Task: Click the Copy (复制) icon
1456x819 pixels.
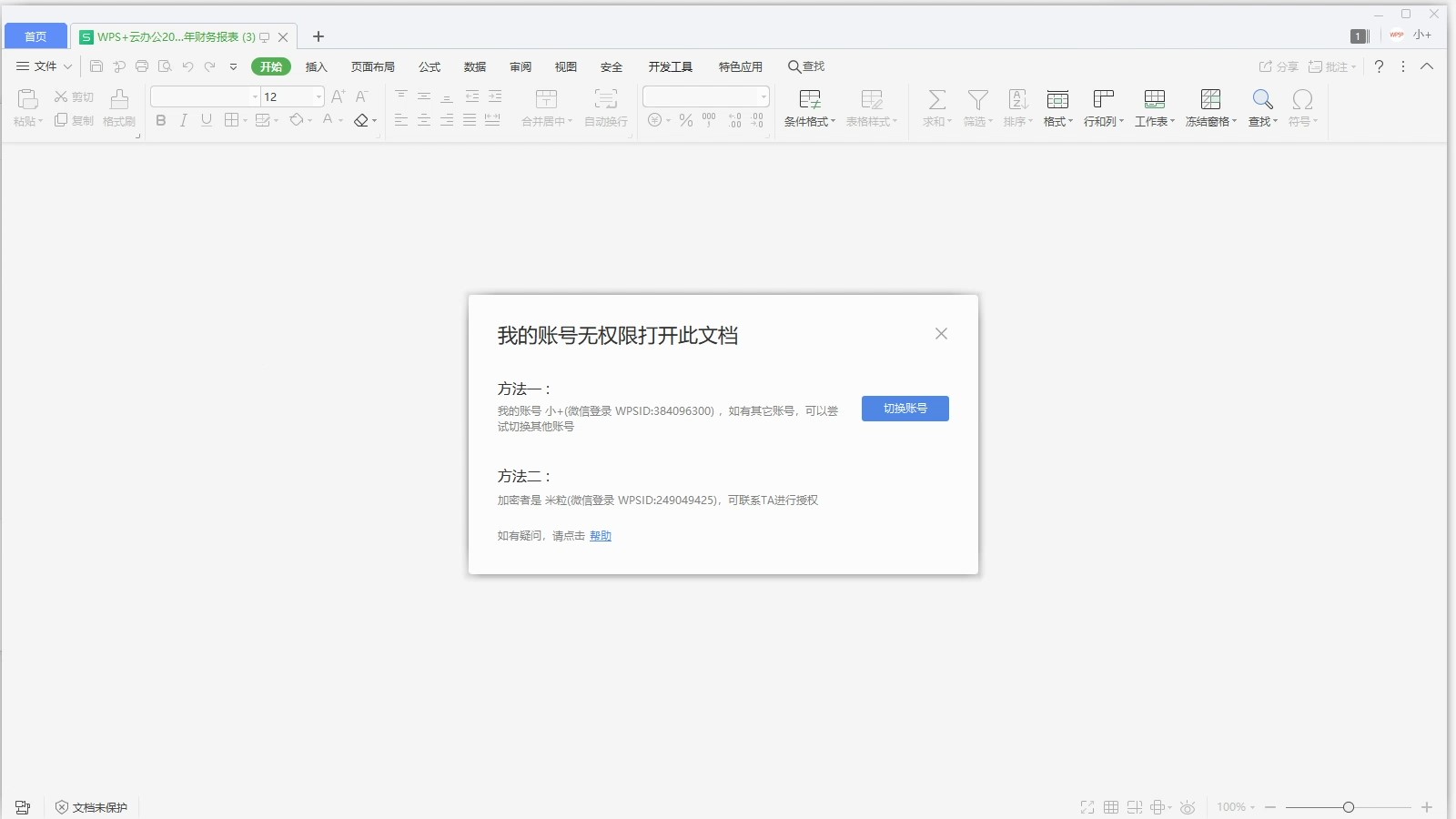Action: point(61,120)
